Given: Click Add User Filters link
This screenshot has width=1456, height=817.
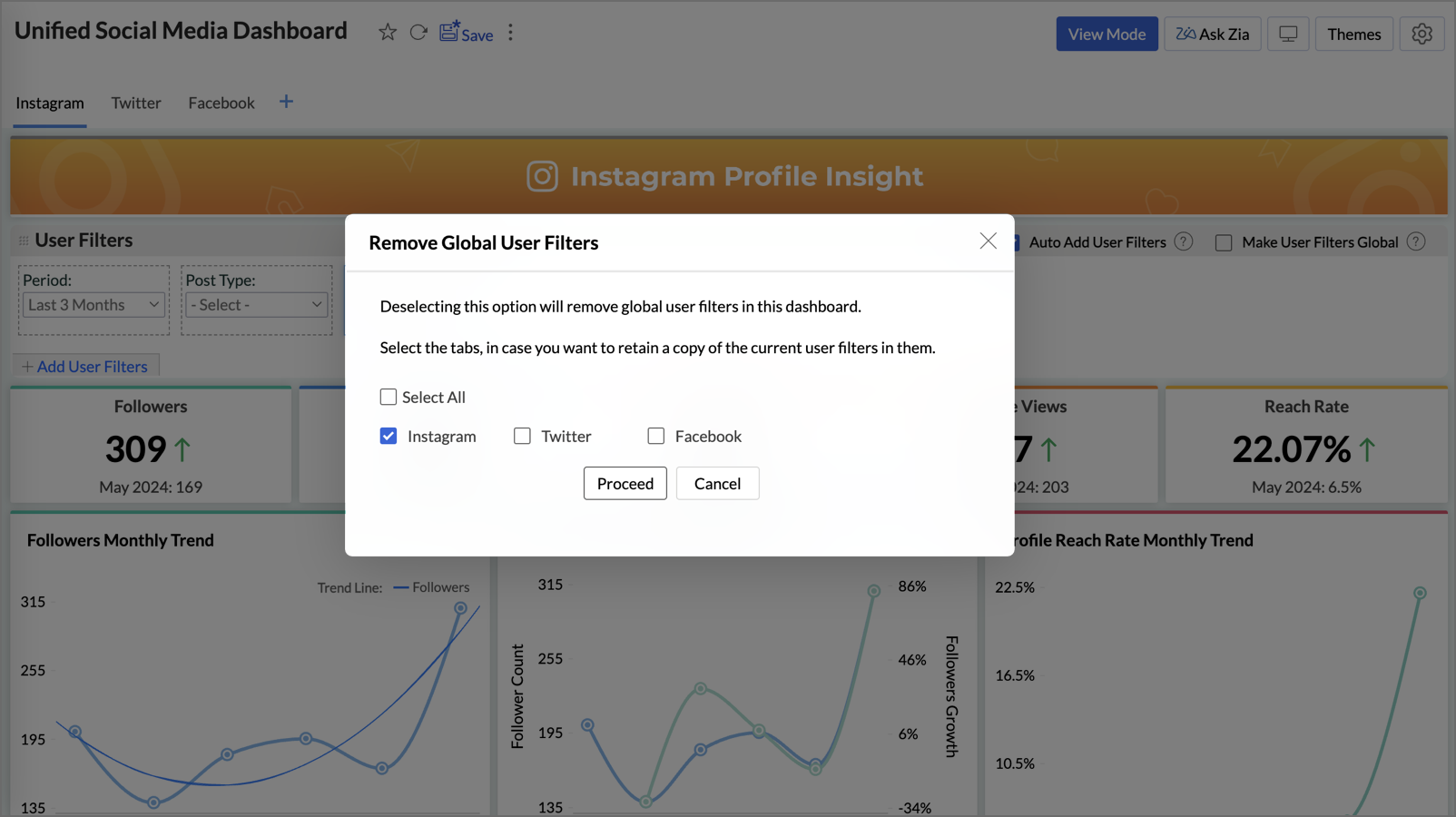Looking at the screenshot, I should [x=85, y=367].
